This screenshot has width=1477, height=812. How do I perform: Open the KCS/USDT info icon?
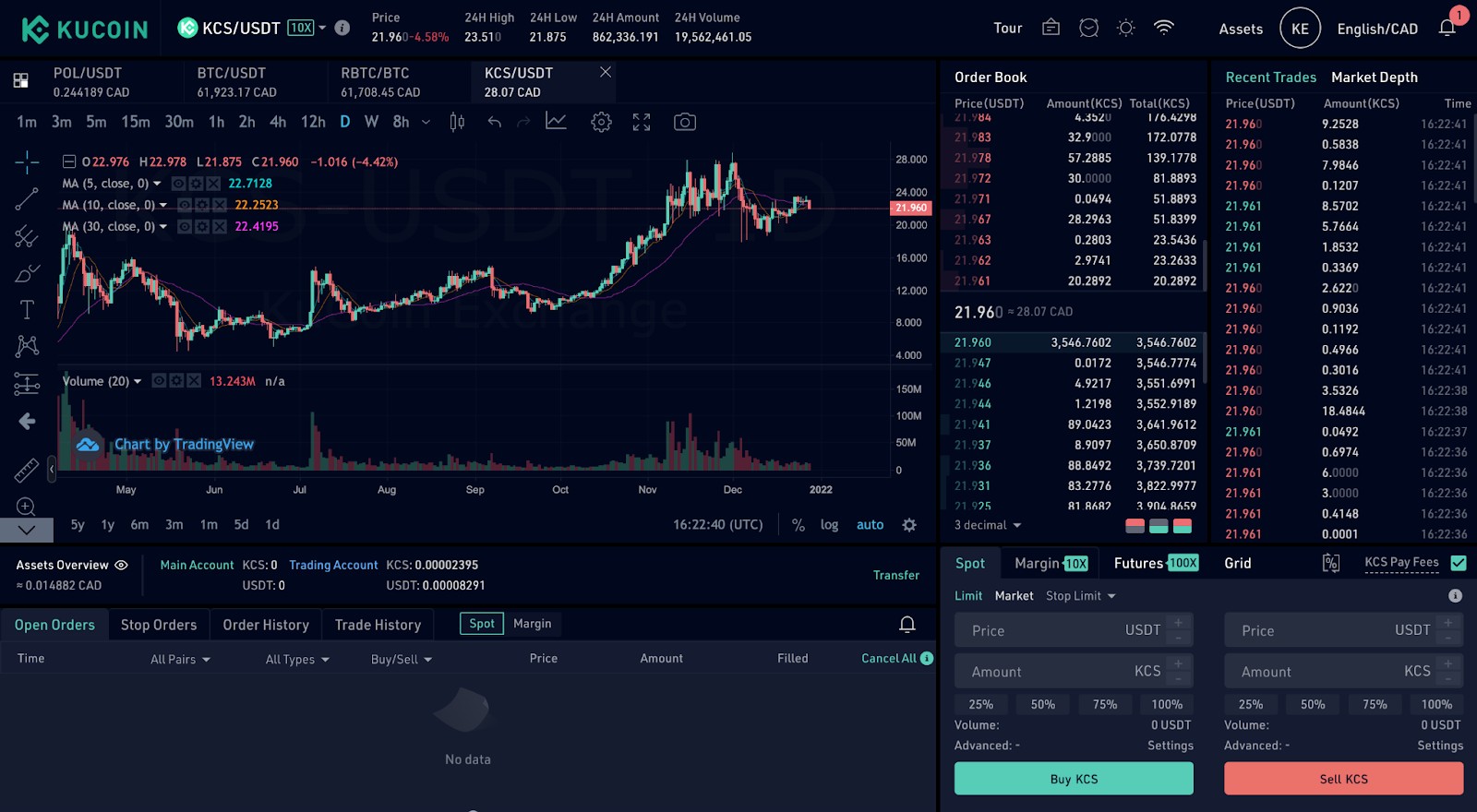click(342, 28)
